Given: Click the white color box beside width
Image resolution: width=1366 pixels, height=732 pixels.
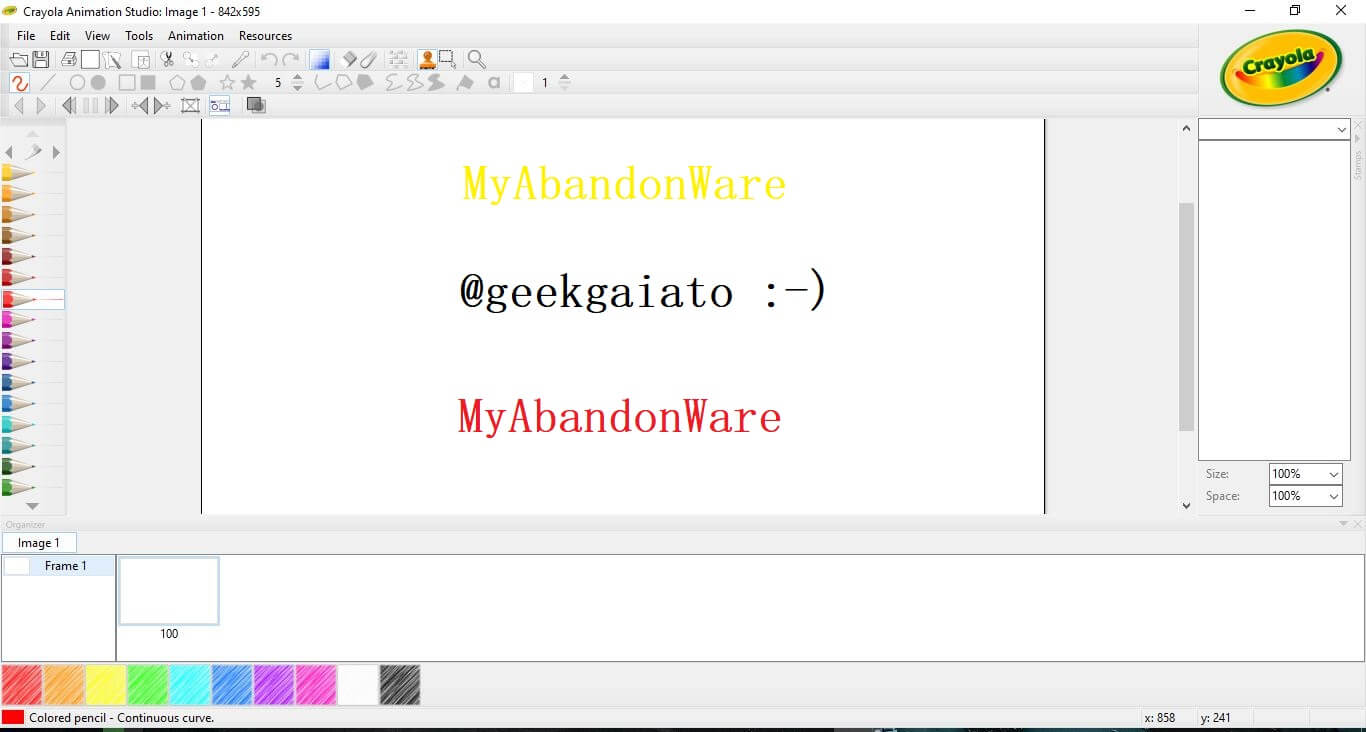Looking at the screenshot, I should (x=523, y=83).
